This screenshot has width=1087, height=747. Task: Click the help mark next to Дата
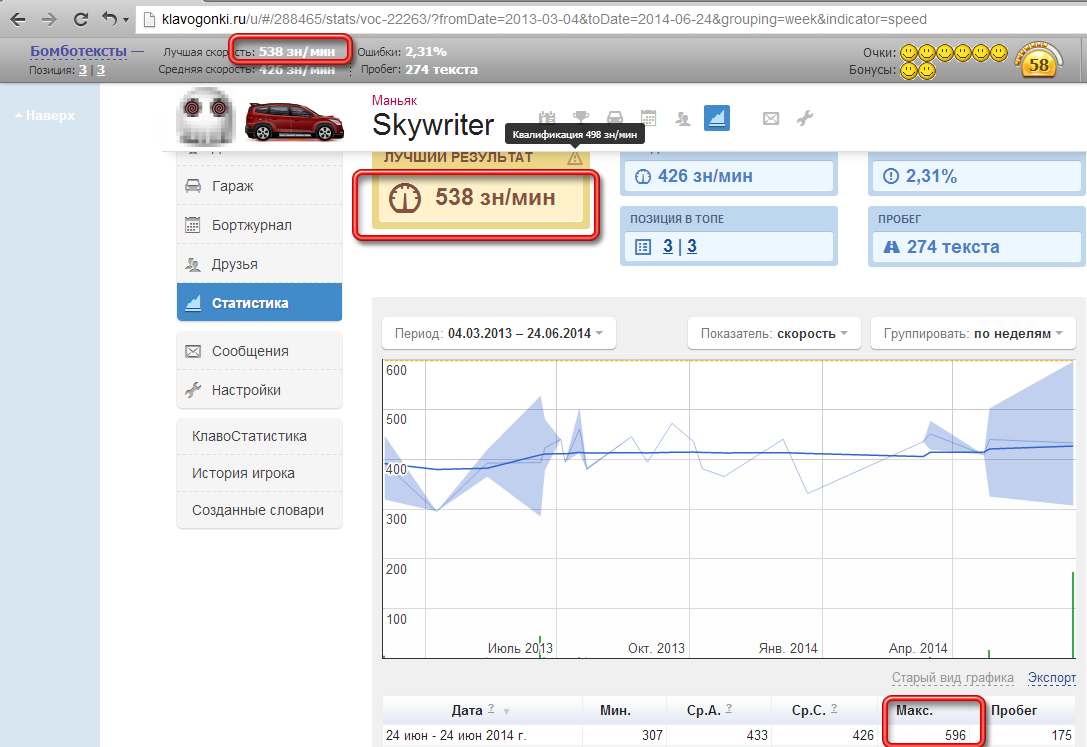491,708
